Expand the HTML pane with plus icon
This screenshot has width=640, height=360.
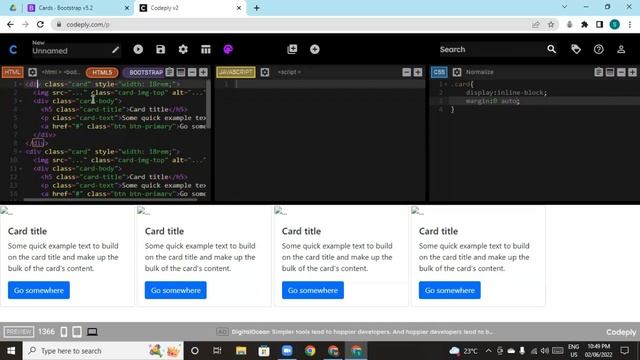[x=203, y=72]
